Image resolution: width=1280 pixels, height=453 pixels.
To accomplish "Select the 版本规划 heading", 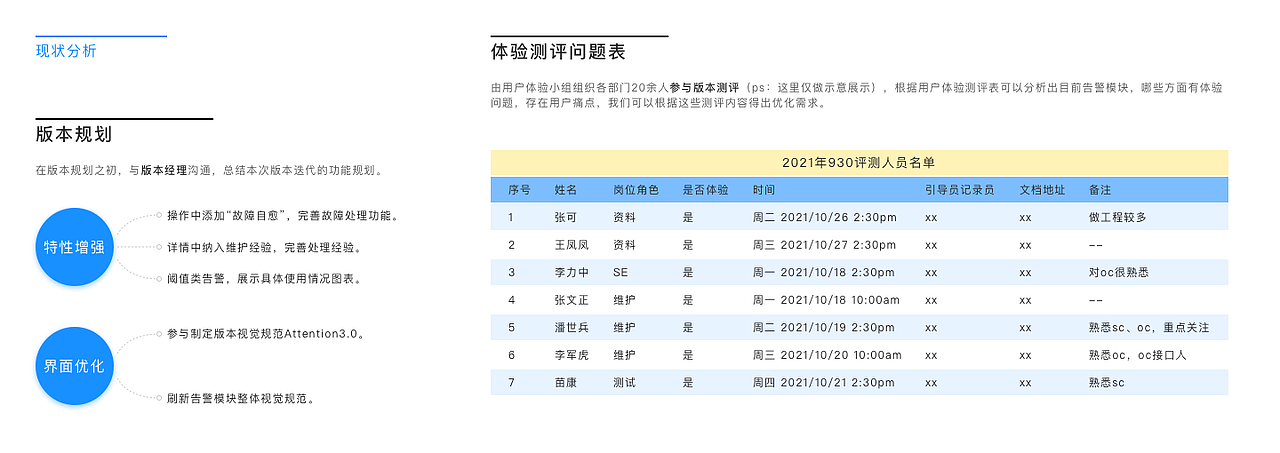I will 73,134.
